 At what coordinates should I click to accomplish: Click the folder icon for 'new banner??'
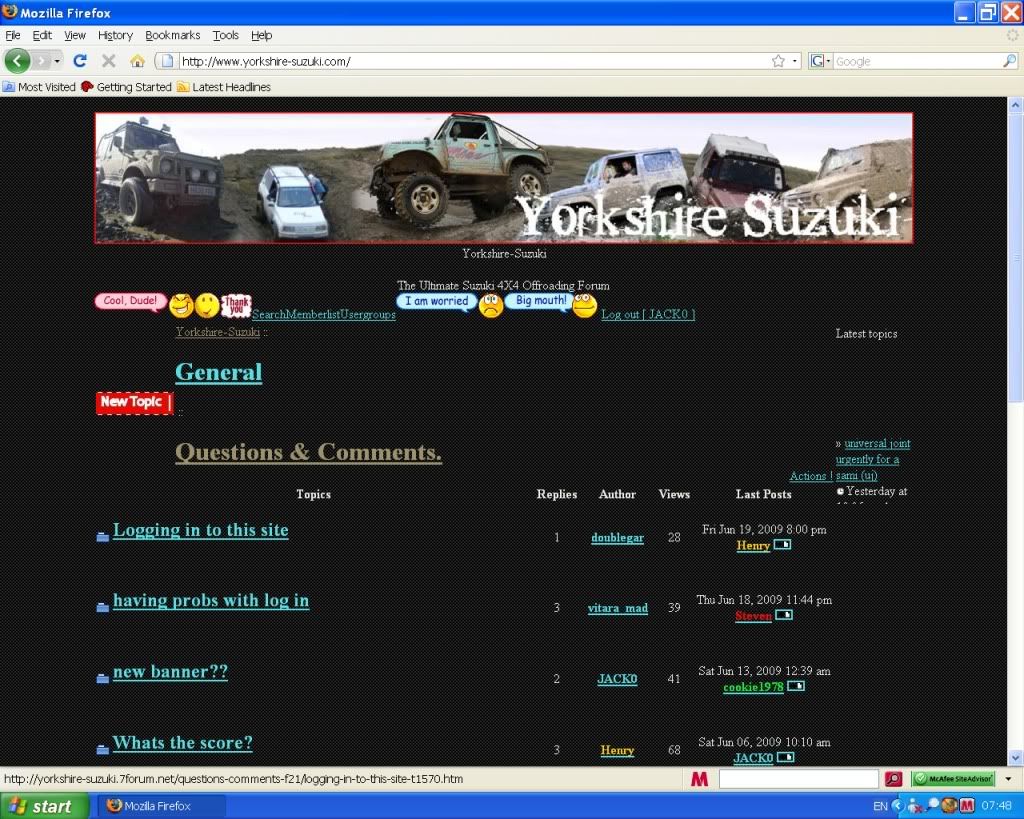point(103,679)
